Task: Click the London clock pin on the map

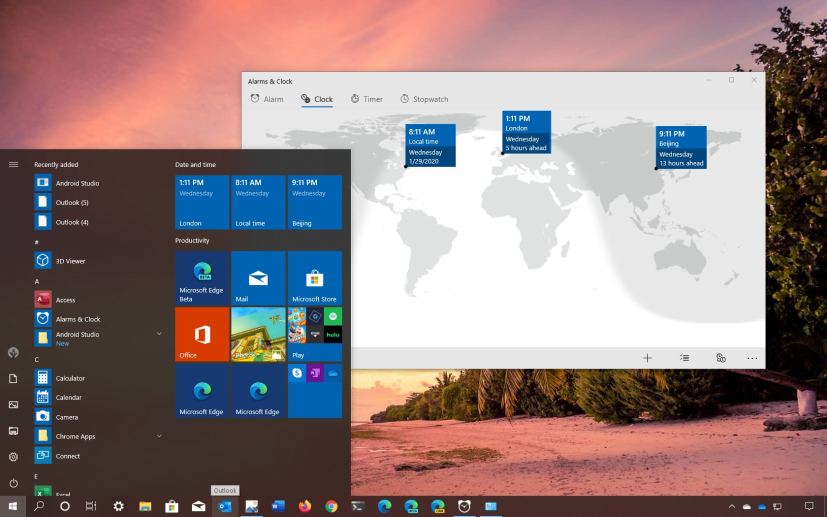Action: (x=526, y=132)
